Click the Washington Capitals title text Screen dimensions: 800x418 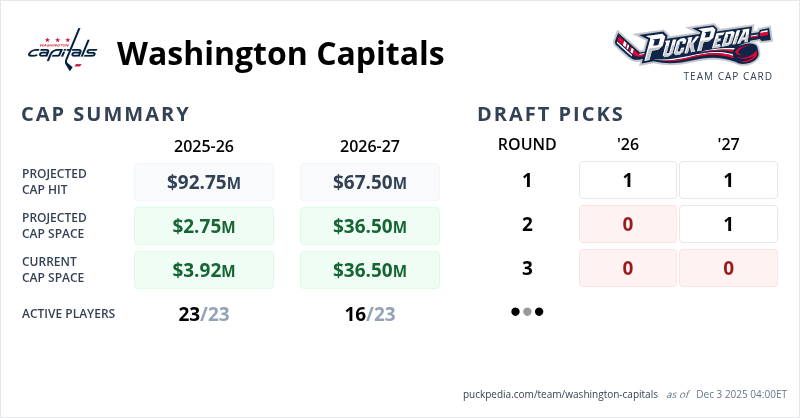[x=280, y=52]
